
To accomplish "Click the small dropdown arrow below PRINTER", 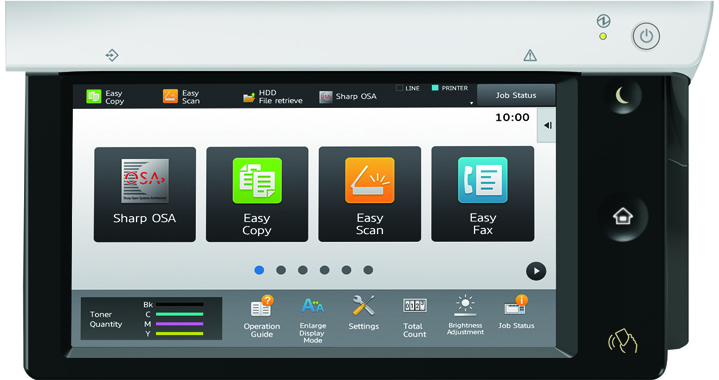I will tap(471, 104).
